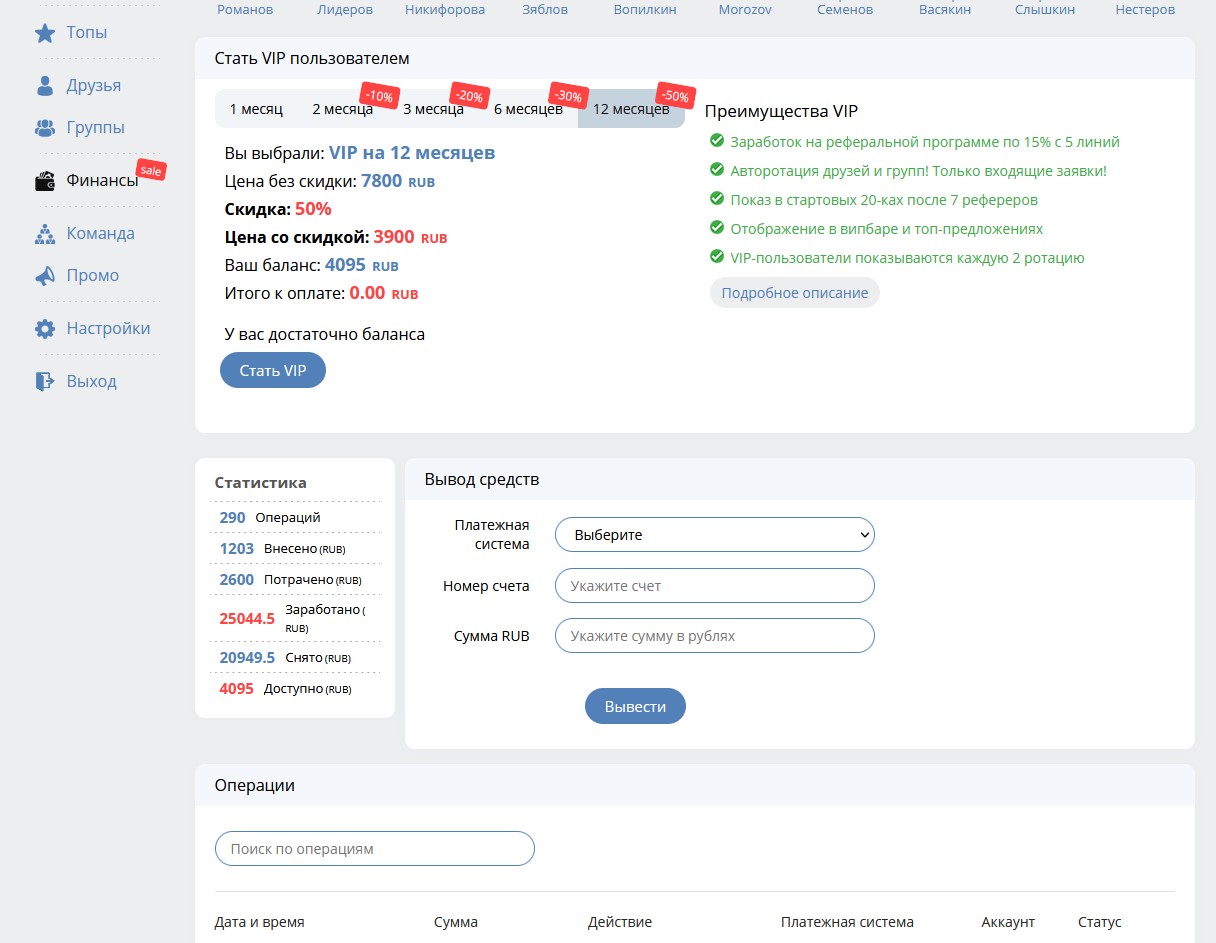Click the 1203 Внесено statistic
The width and height of the screenshot is (1216, 943).
click(296, 548)
